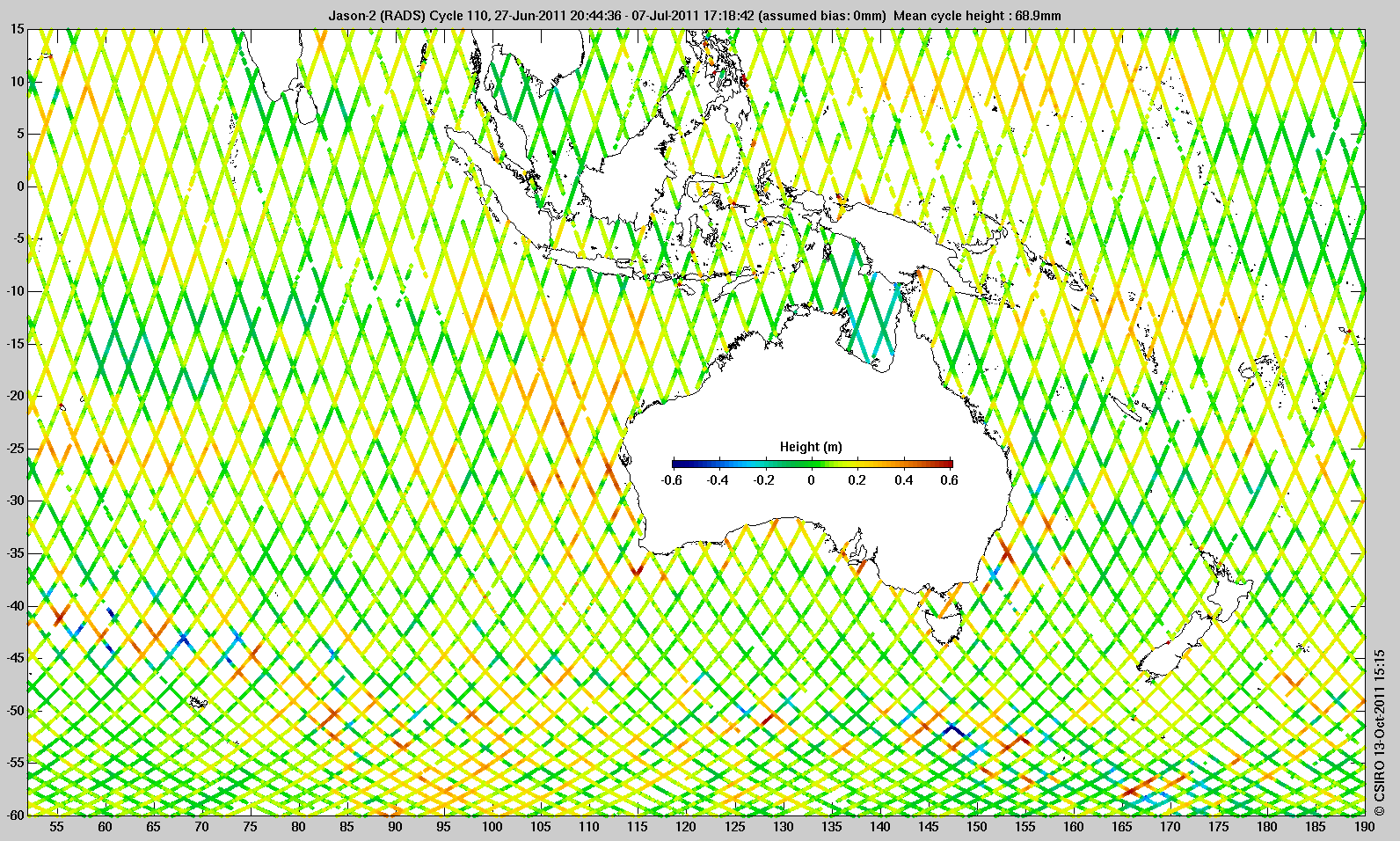The image size is (1400, 841).
Task: Click the "145" longitude label on the horizontal axis
Action: [928, 827]
